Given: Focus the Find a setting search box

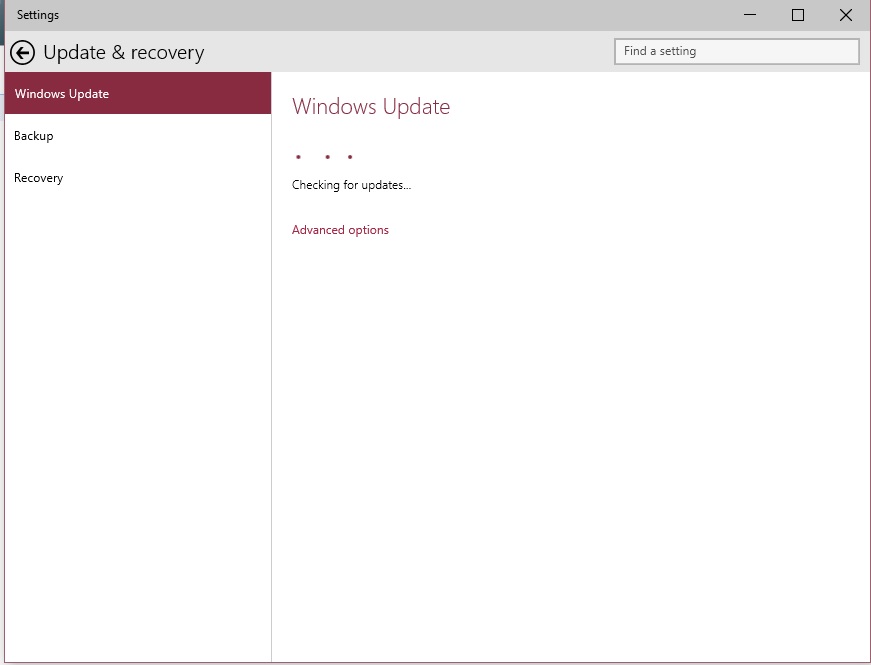Looking at the screenshot, I should (x=737, y=51).
